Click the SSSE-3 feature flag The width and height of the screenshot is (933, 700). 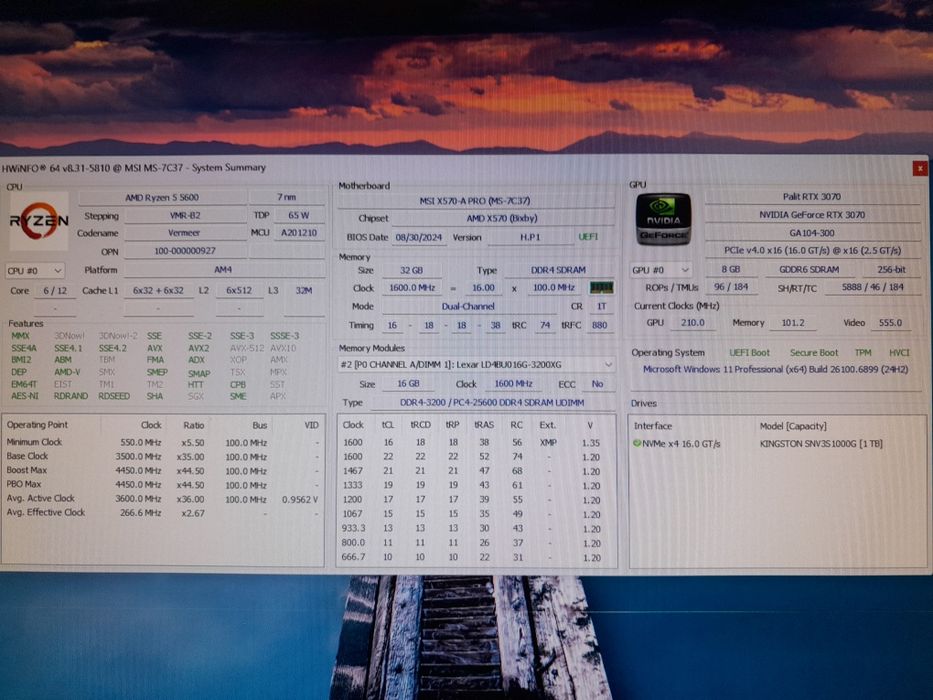[x=284, y=336]
